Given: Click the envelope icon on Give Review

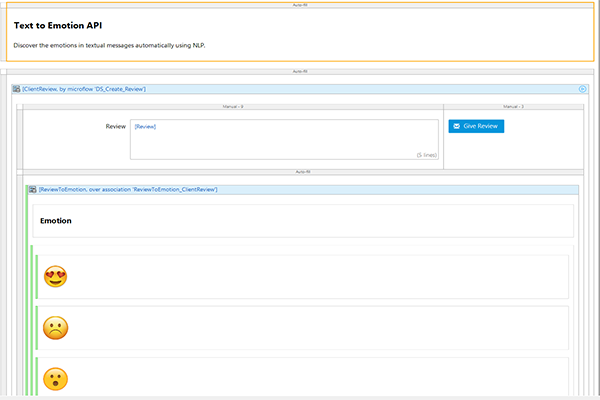Looking at the screenshot, I should (x=457, y=126).
